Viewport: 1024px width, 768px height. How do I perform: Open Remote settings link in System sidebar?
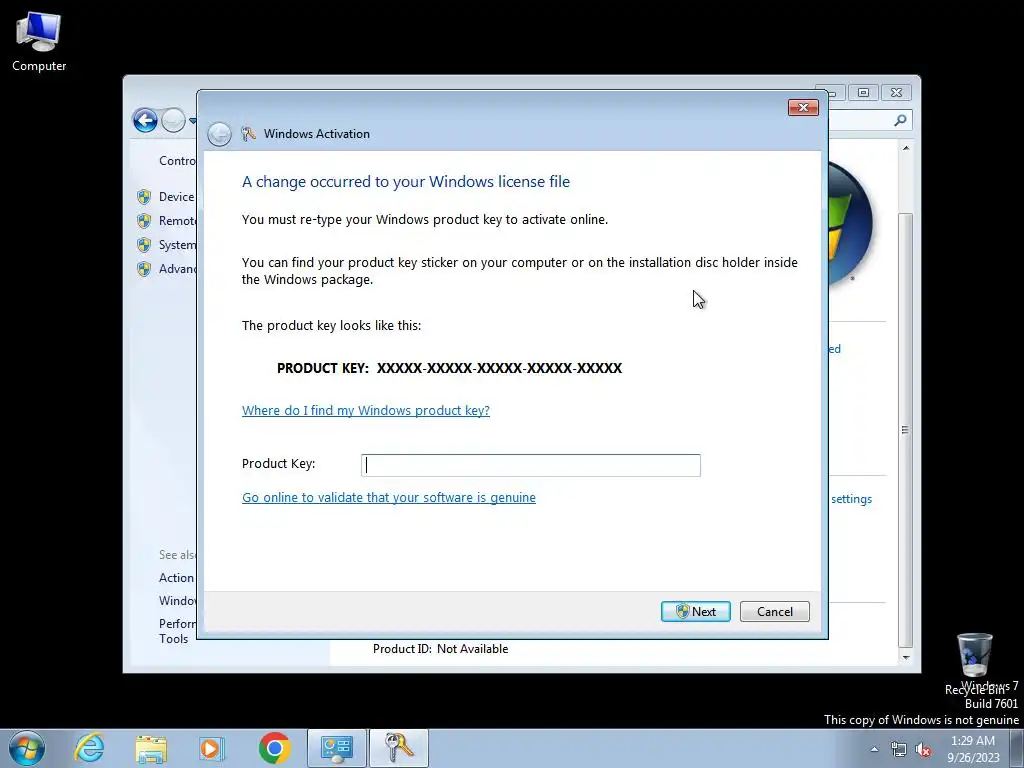177,221
